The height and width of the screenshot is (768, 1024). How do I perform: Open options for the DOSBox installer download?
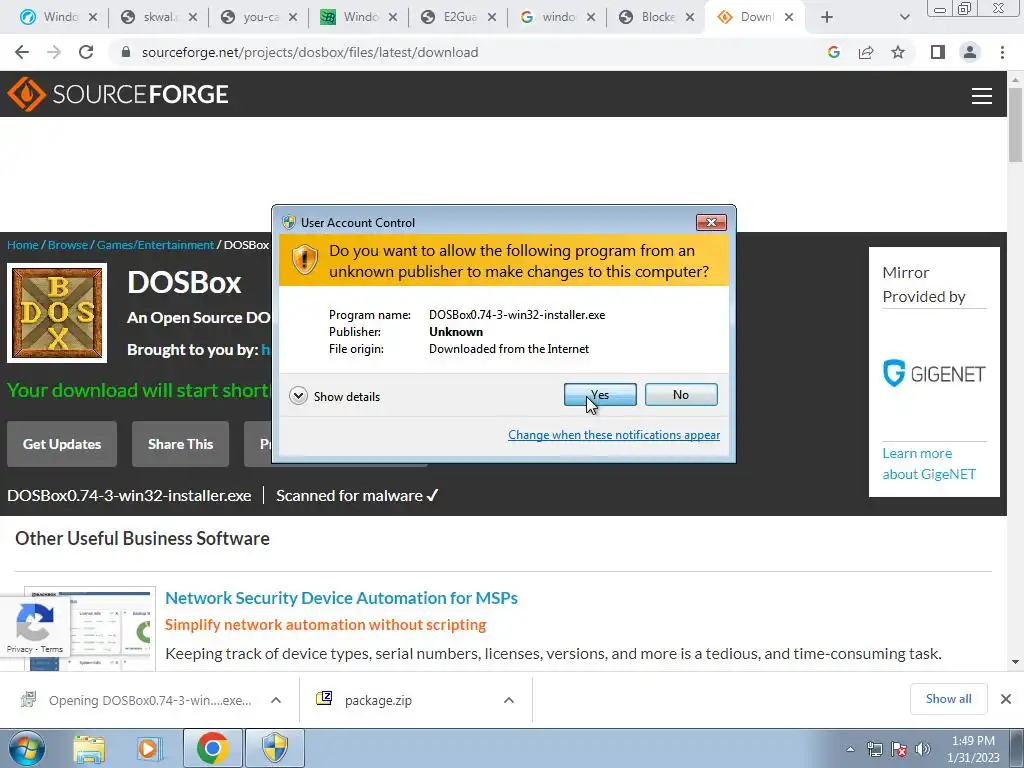(276, 700)
